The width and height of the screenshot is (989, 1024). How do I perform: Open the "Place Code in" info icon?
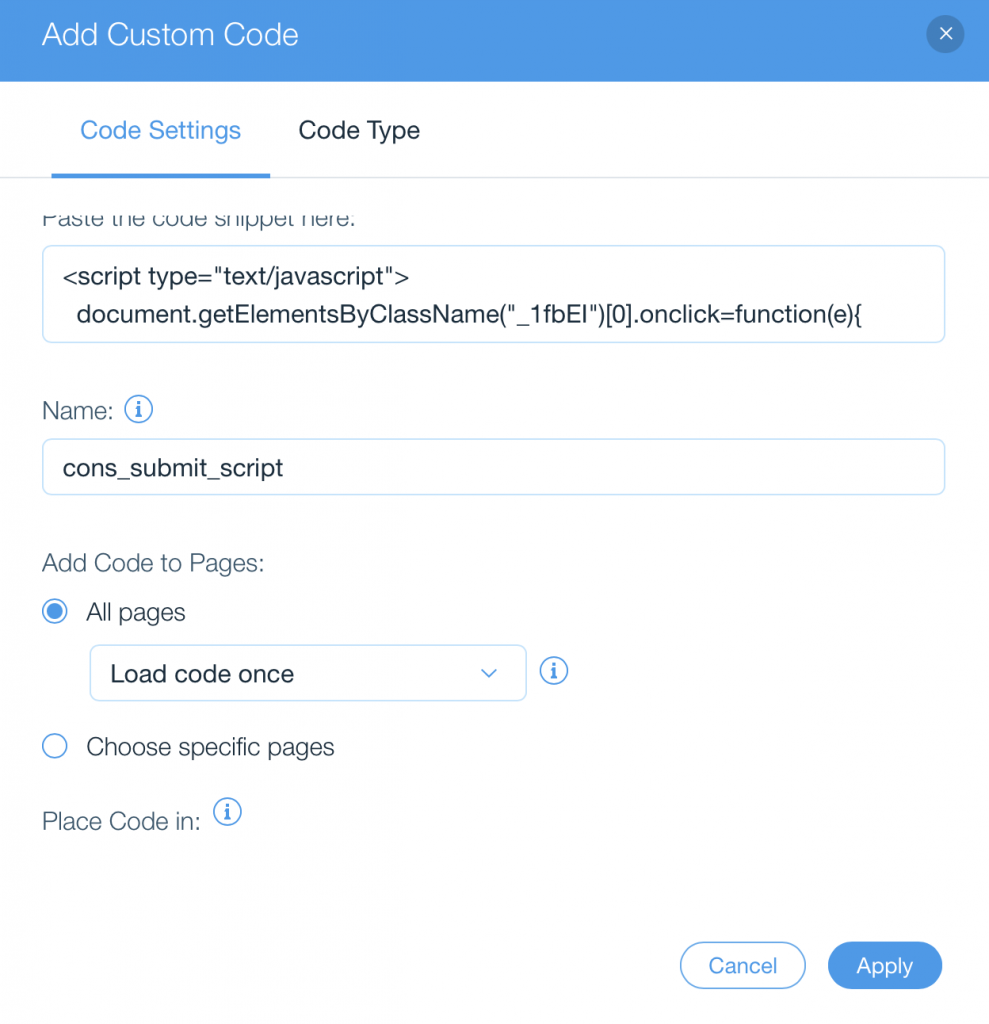point(227,813)
